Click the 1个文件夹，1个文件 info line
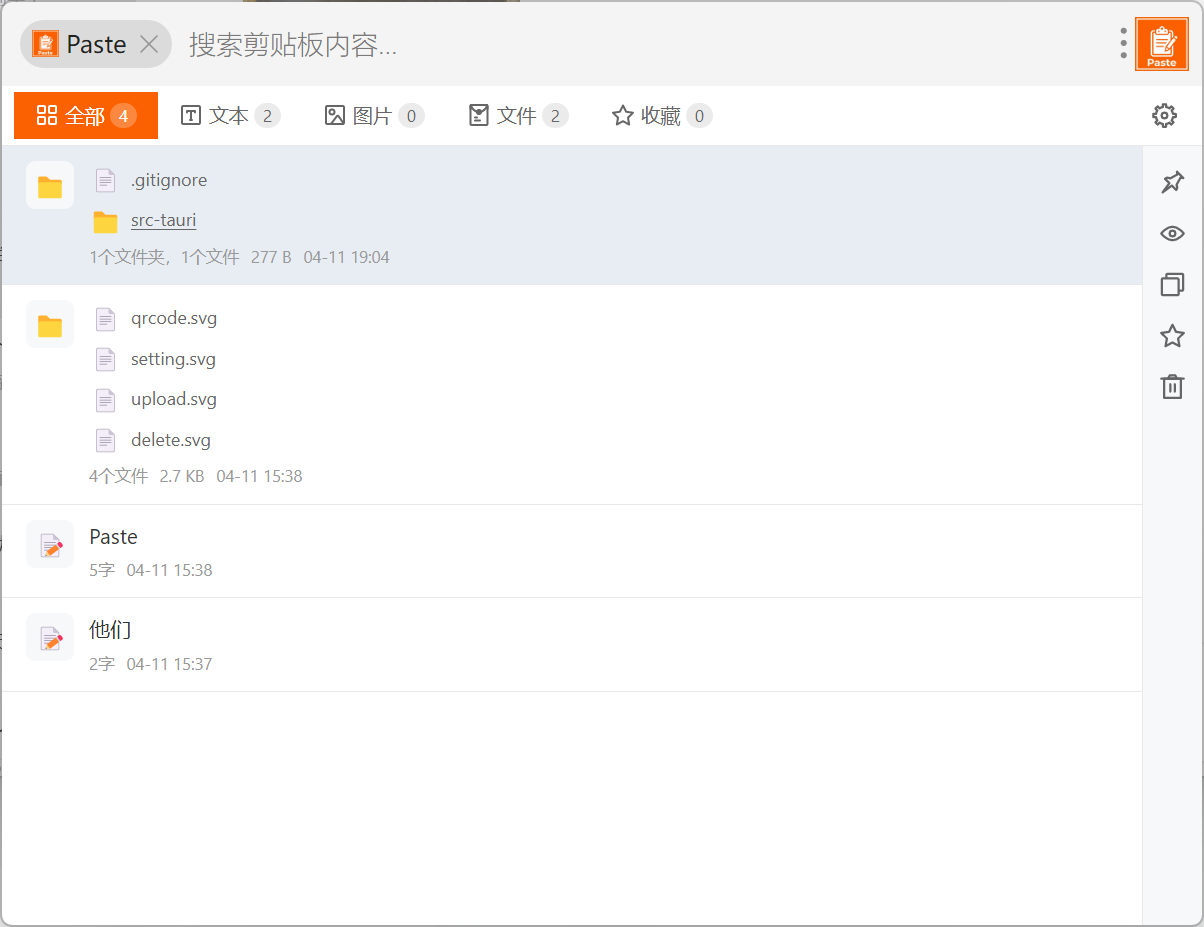 click(239, 257)
